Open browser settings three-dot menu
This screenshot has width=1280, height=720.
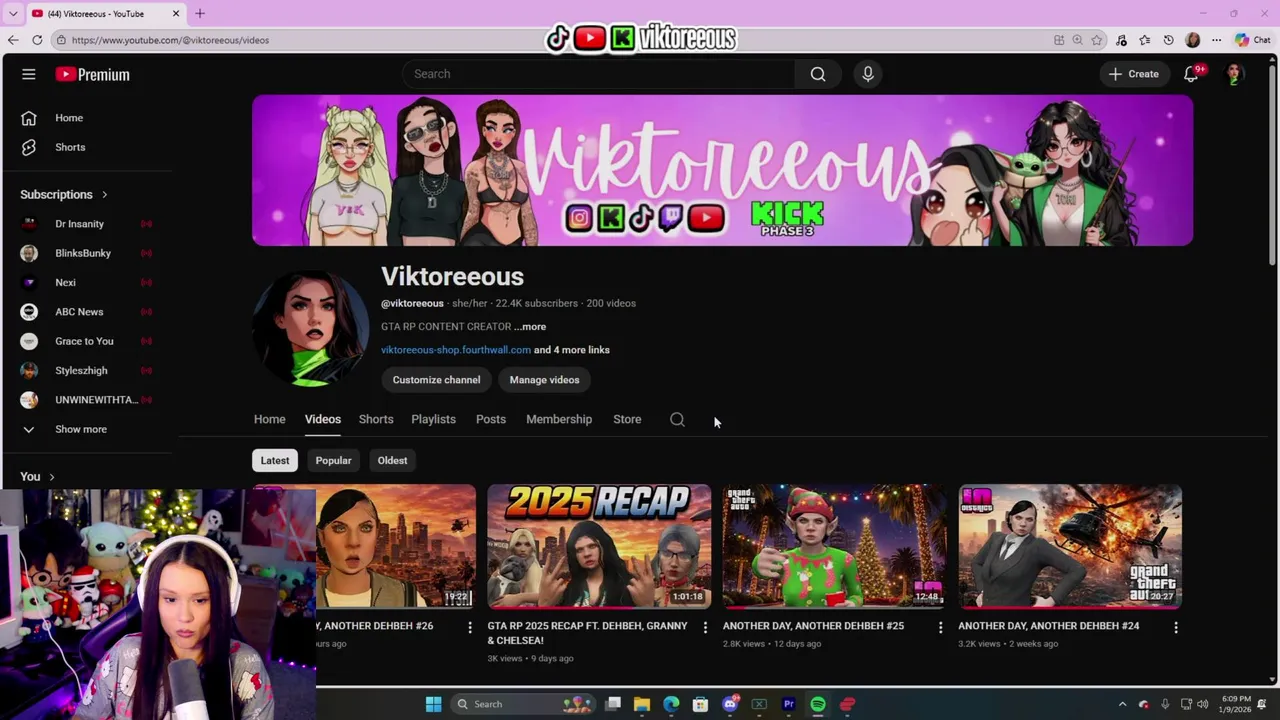(x=1216, y=40)
